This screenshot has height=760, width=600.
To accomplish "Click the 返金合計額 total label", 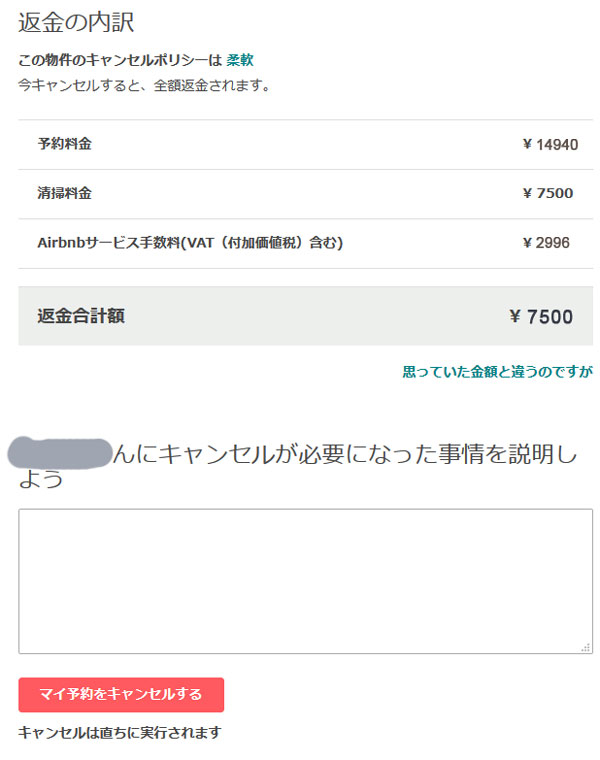I will 81,316.
